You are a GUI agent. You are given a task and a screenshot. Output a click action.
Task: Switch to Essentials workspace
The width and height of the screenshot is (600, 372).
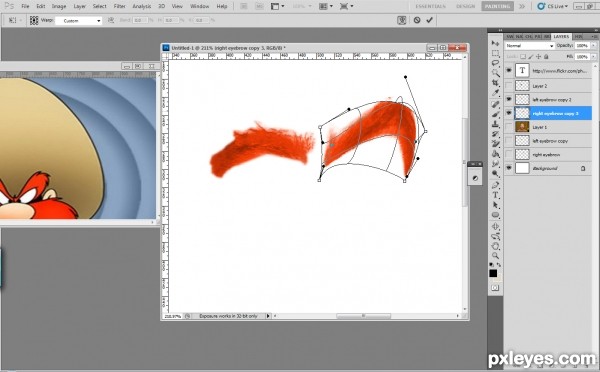point(430,6)
